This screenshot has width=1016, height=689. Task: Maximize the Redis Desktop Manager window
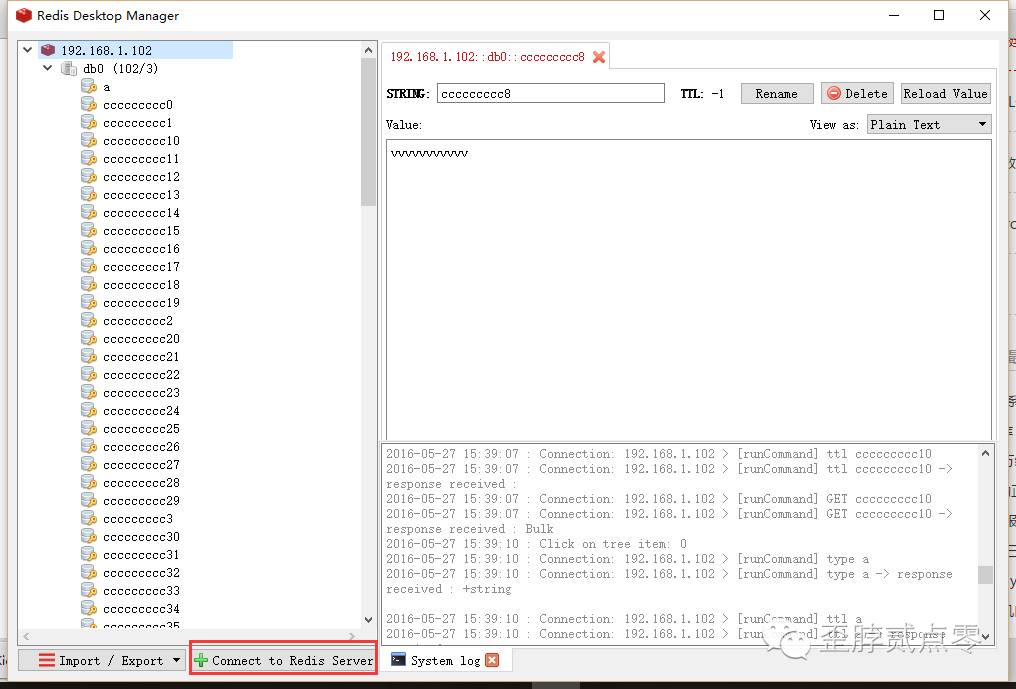click(939, 15)
